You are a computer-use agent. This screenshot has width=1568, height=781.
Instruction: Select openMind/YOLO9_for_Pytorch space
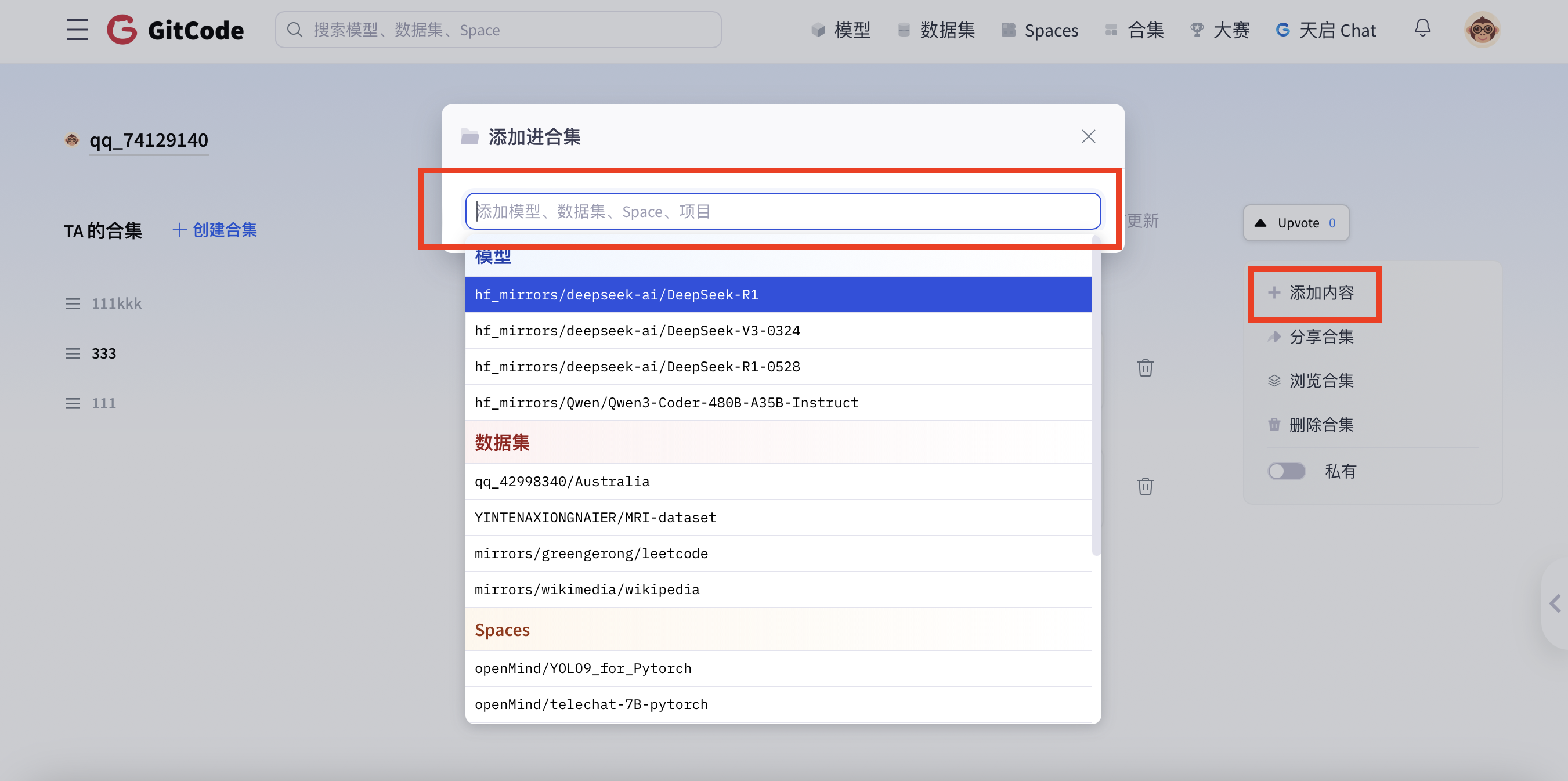tap(779, 668)
